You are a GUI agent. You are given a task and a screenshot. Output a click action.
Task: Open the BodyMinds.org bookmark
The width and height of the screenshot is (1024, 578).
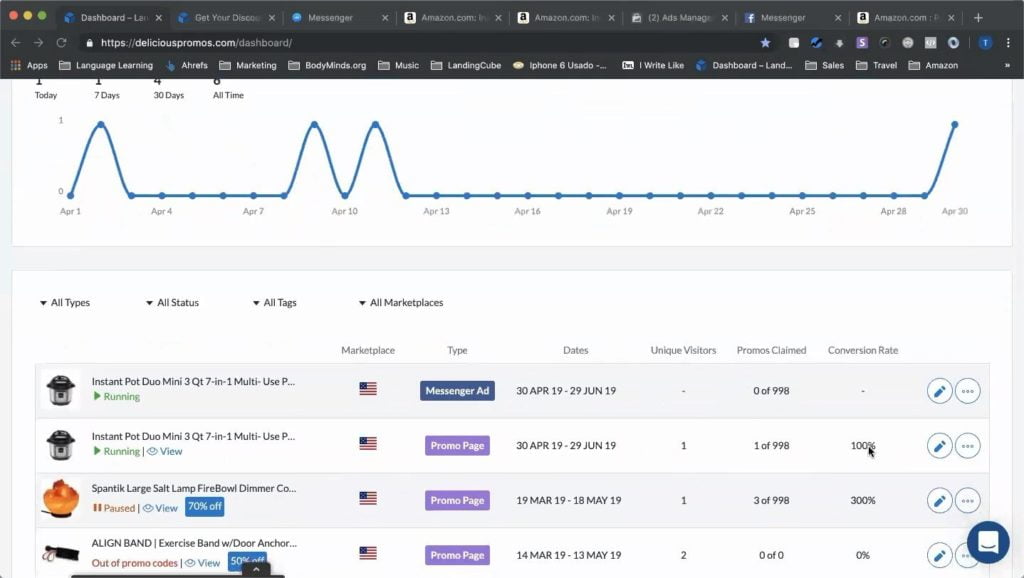pyautogui.click(x=328, y=65)
